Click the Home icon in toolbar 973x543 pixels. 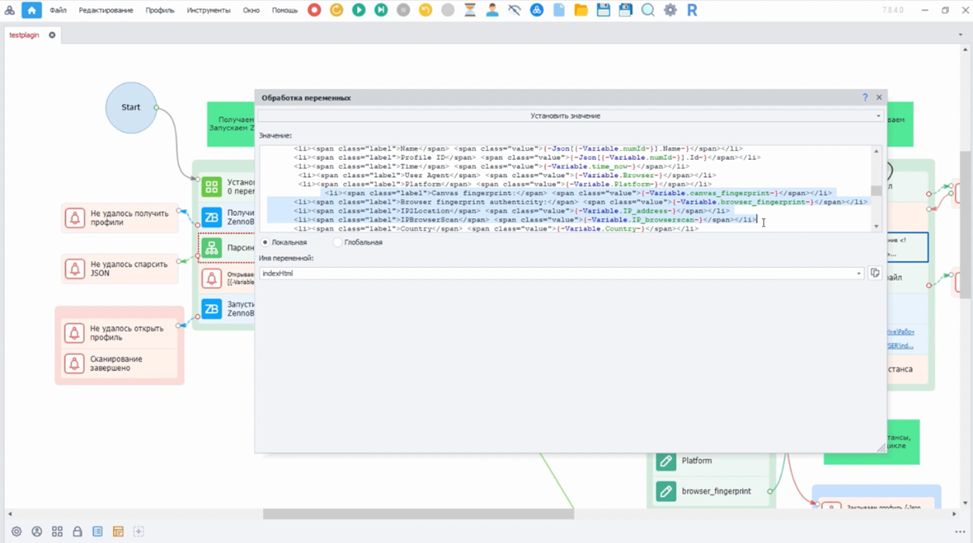[31, 10]
